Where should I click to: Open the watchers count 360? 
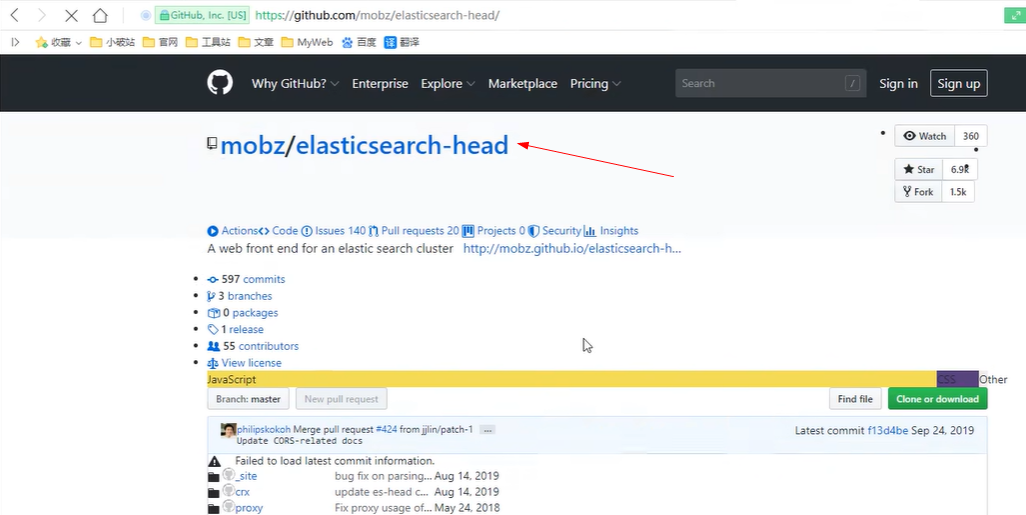click(971, 136)
